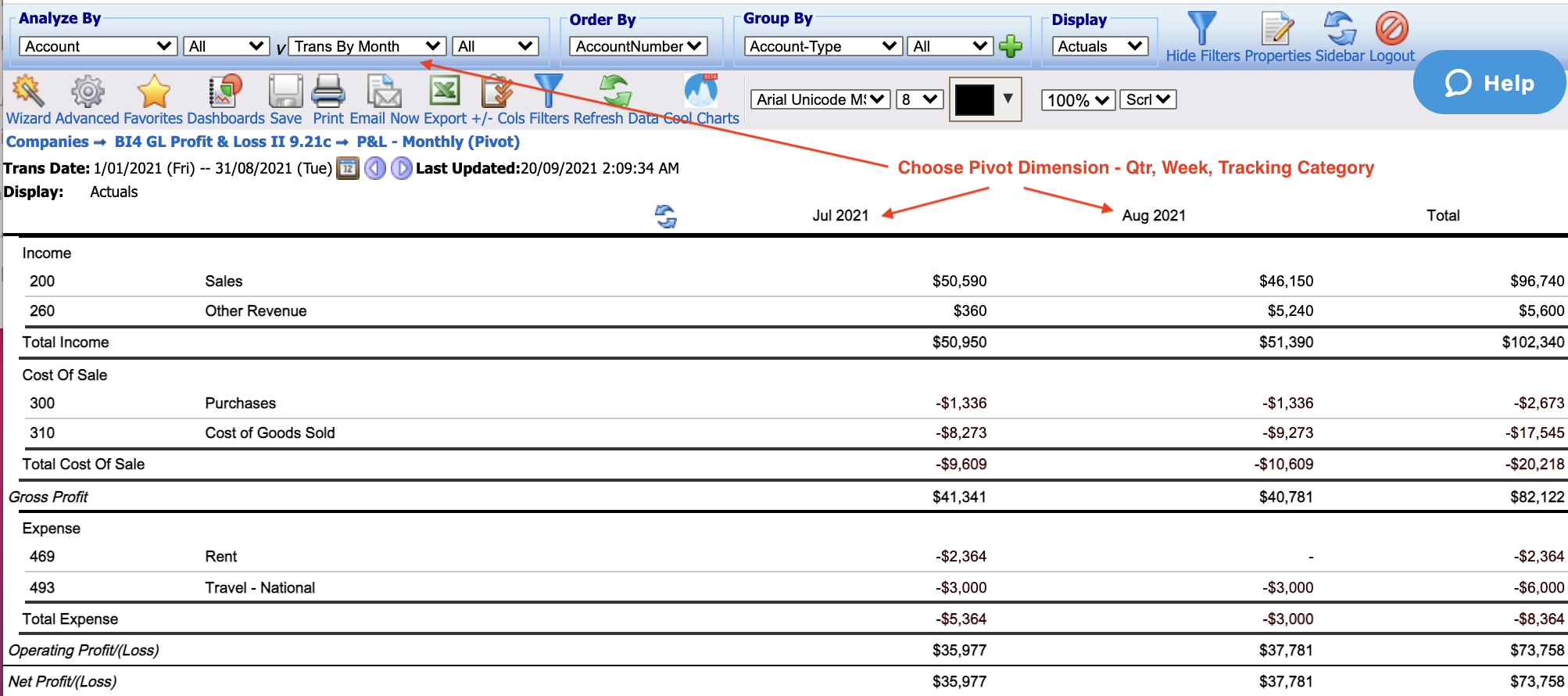Click the Hide Filters funnel icon

[x=1202, y=28]
